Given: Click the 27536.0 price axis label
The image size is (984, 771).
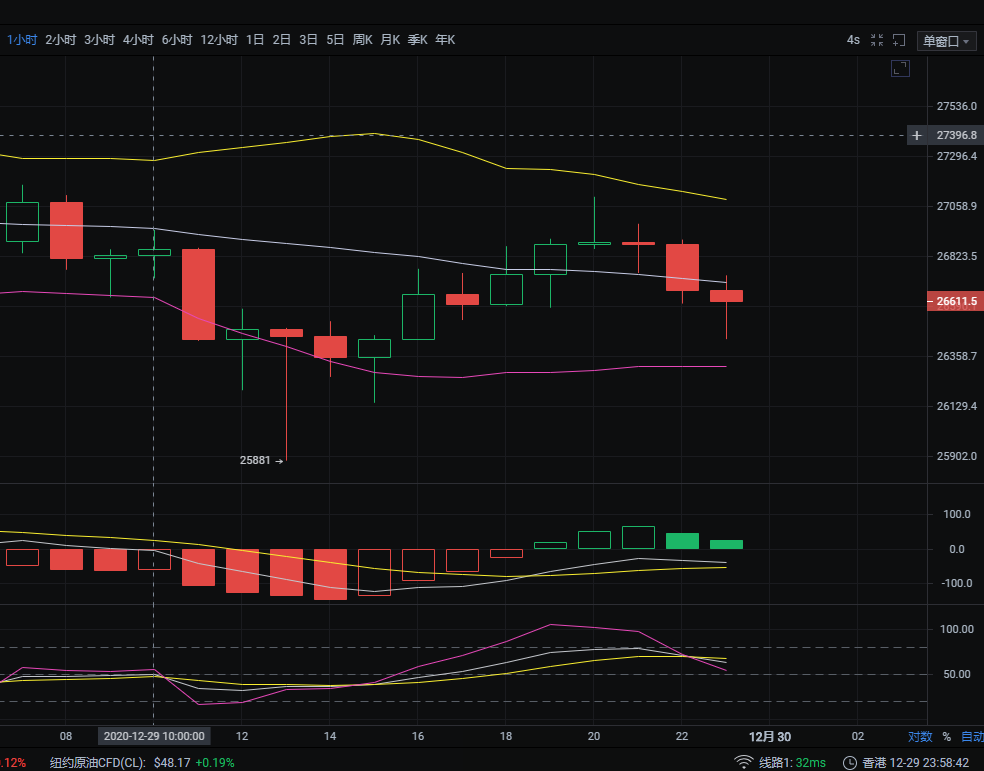Looking at the screenshot, I should [x=956, y=106].
